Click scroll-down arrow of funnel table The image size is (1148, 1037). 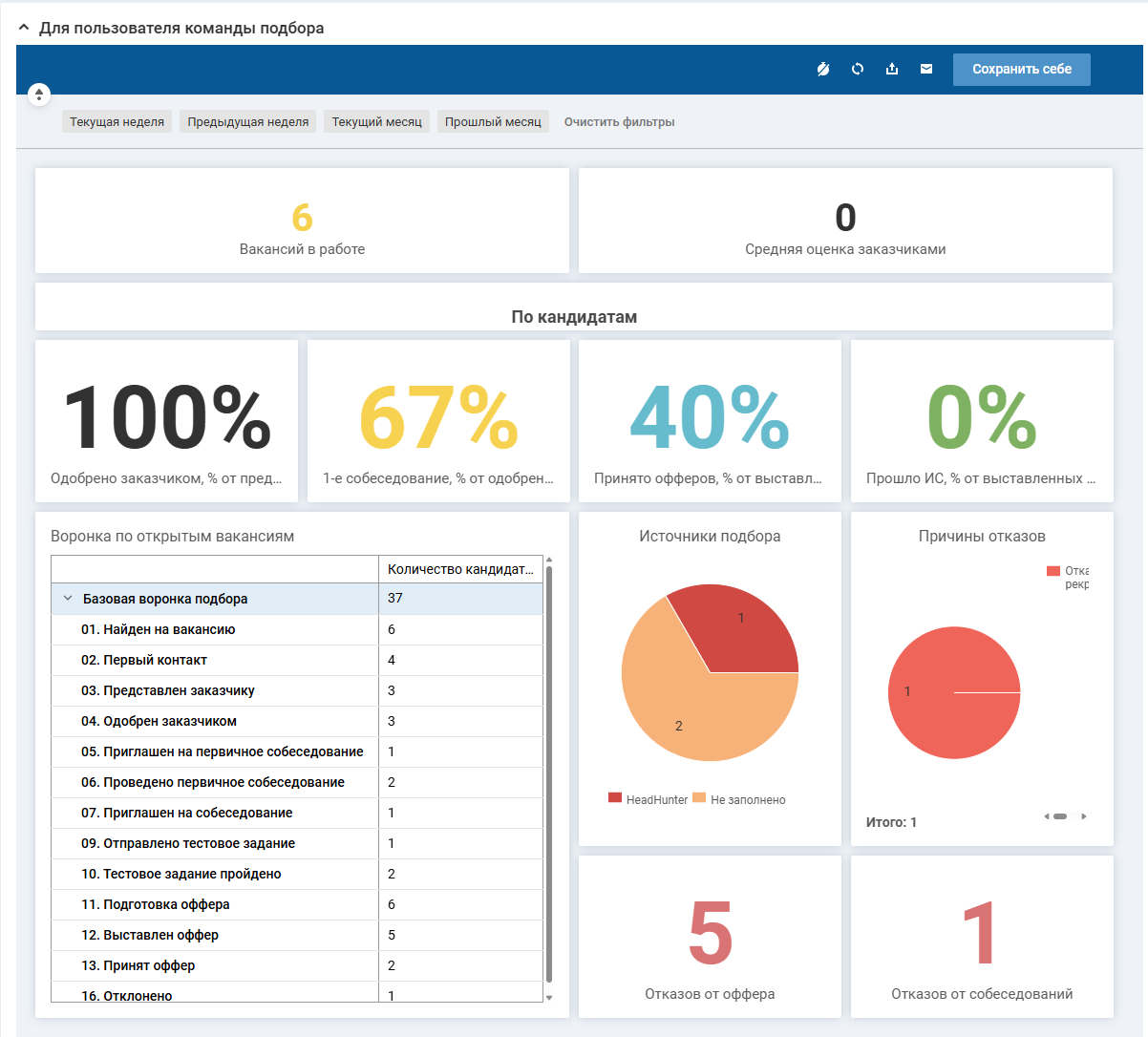pyautogui.click(x=549, y=997)
